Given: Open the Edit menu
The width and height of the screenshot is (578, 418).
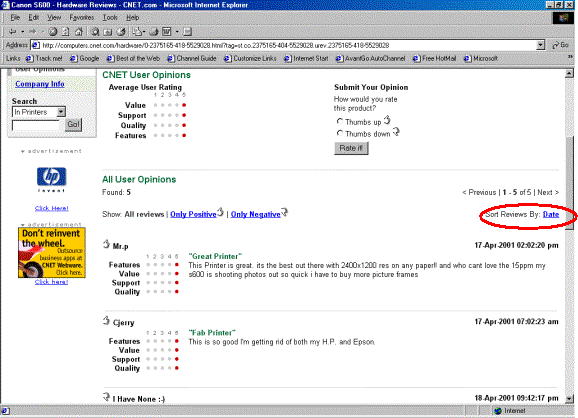Looking at the screenshot, I should click(34, 17).
